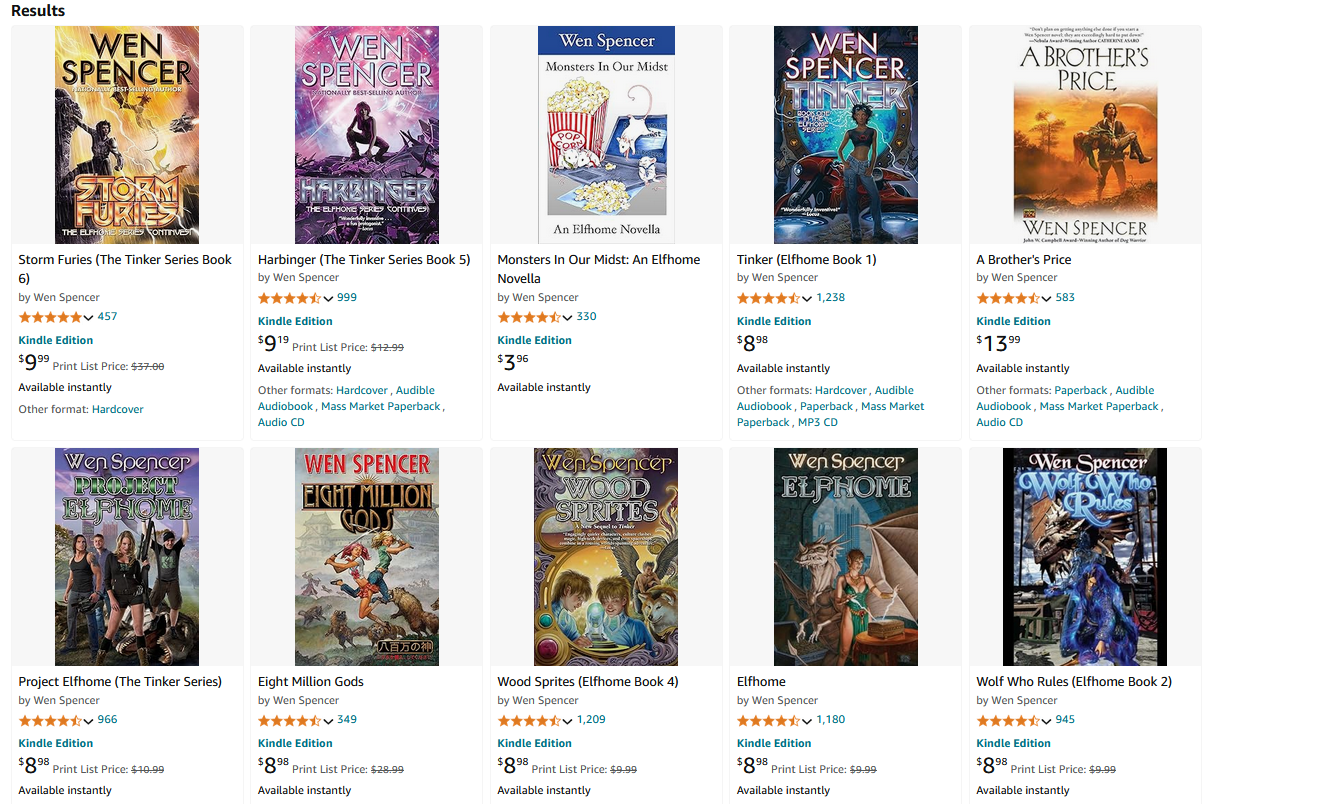
Task: View the 457 reviews for Storm Furies
Action: point(107,317)
